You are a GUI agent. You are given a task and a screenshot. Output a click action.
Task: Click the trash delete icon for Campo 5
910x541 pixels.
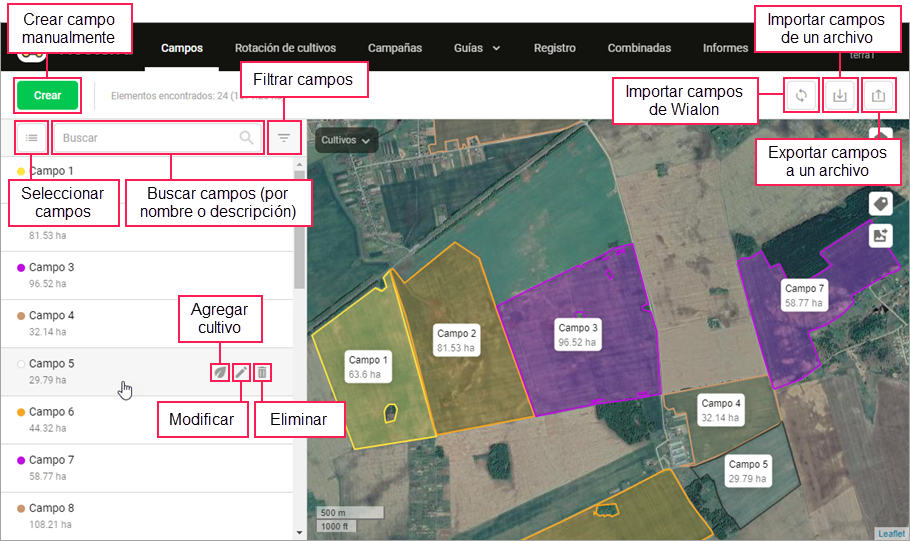point(262,372)
